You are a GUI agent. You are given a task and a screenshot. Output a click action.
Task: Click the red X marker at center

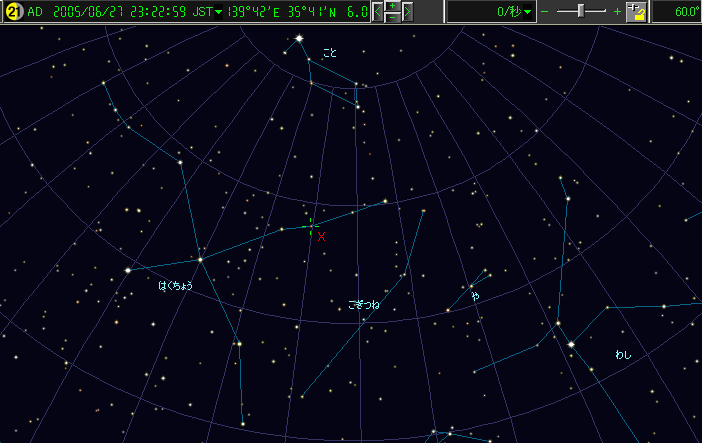click(321, 237)
